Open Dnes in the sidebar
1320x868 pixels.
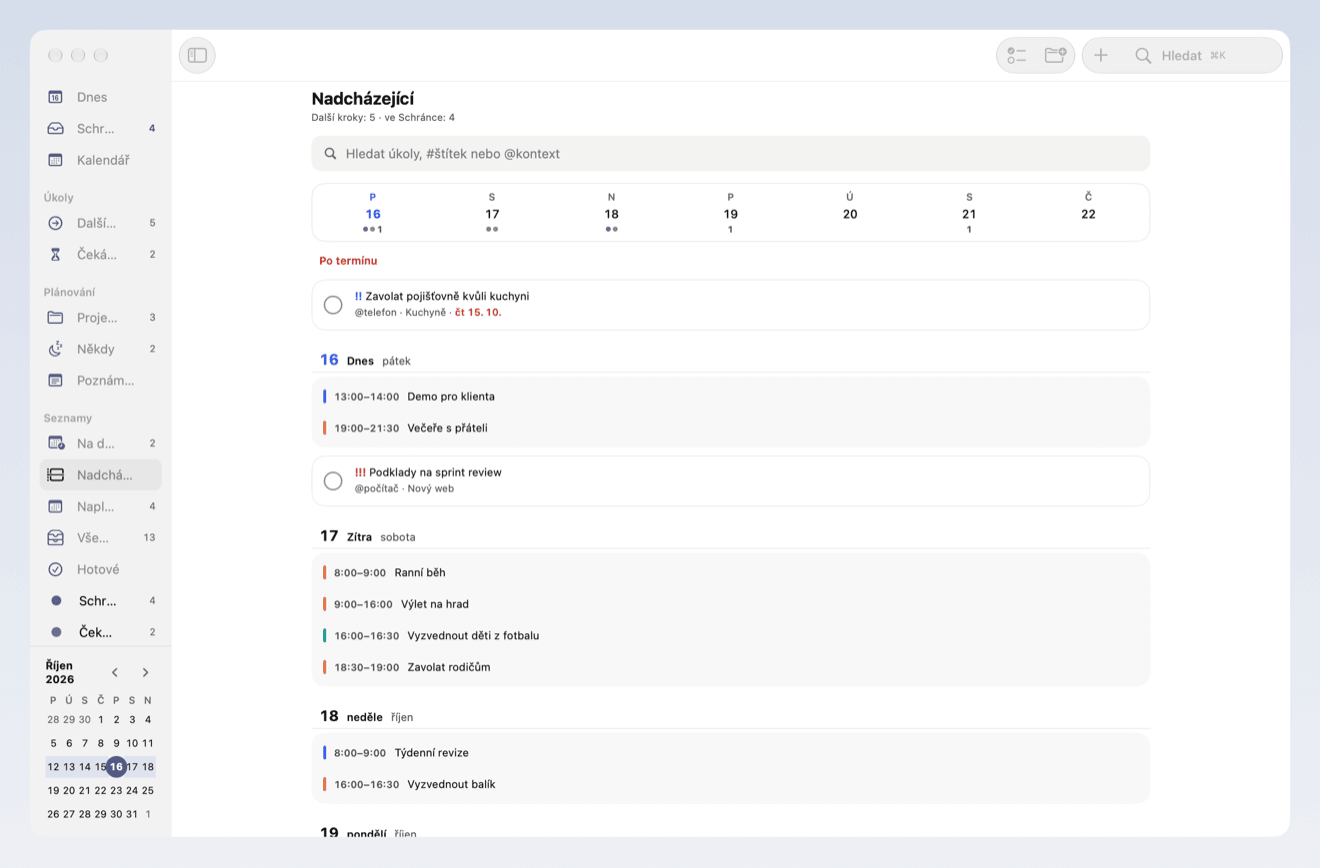click(101, 97)
